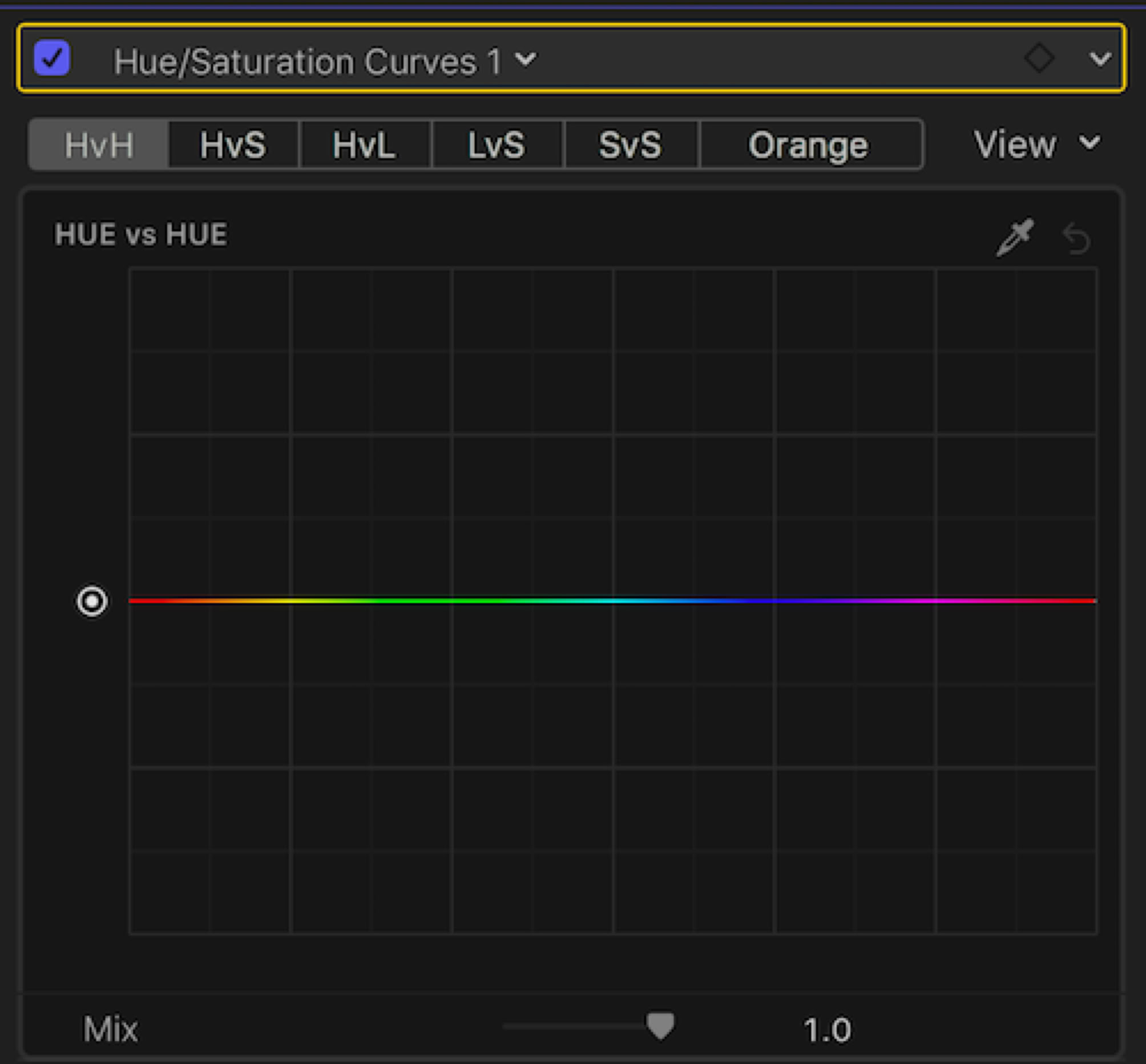Switch to the HvH tab
Screen dimensions: 1146x1064
click(99, 144)
